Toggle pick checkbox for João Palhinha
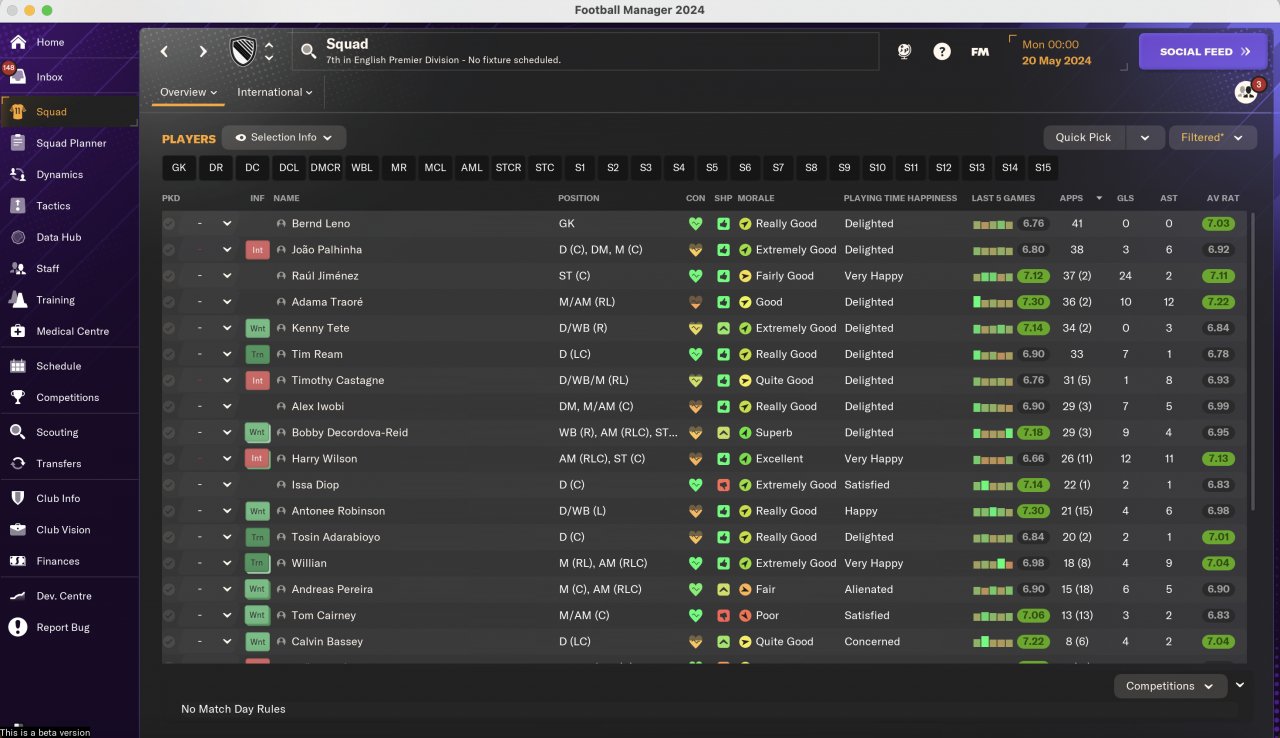The width and height of the screenshot is (1280, 738). pyautogui.click(x=169, y=250)
